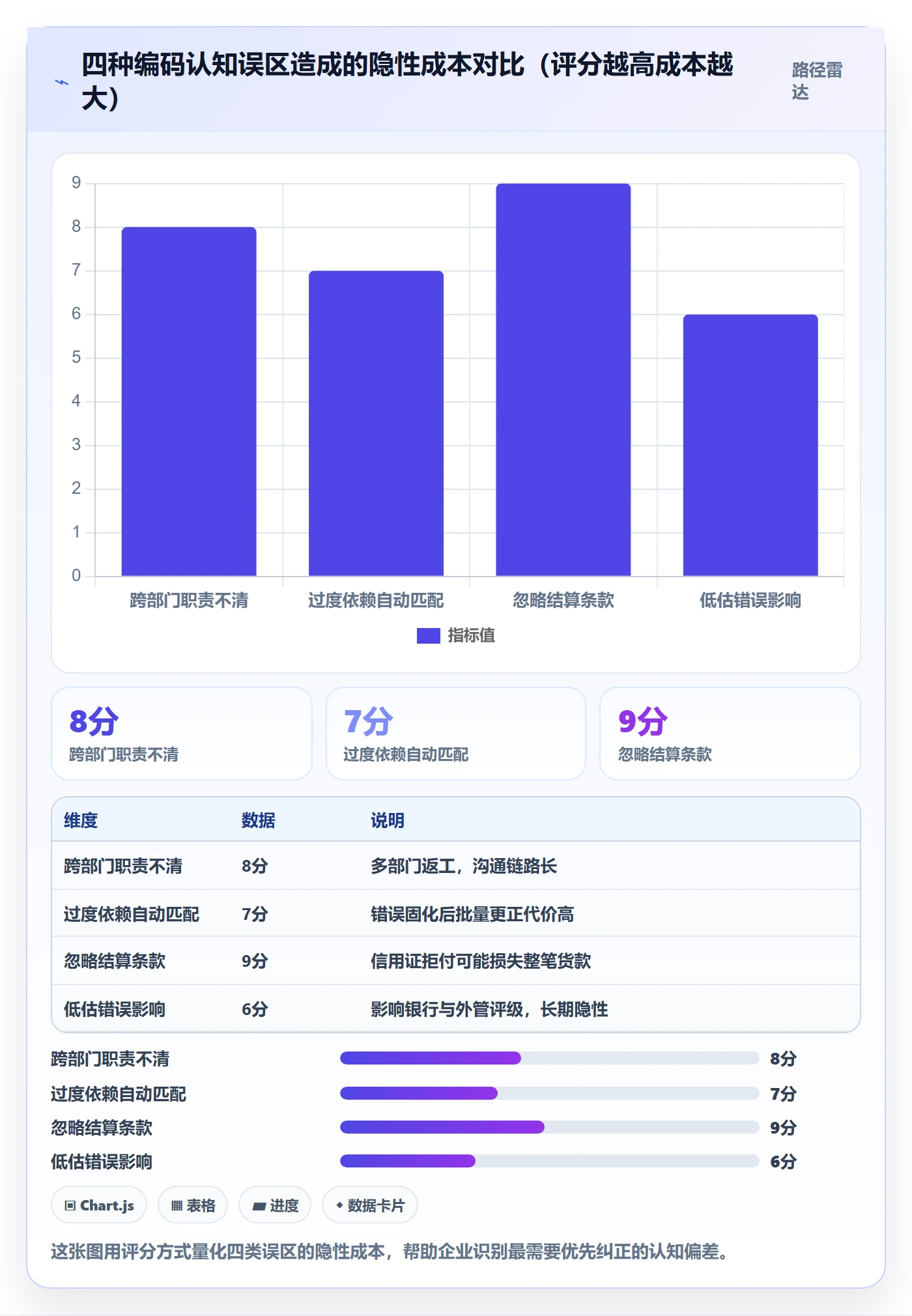
Task: Click the lightning icon beside the title
Action: coord(62,83)
